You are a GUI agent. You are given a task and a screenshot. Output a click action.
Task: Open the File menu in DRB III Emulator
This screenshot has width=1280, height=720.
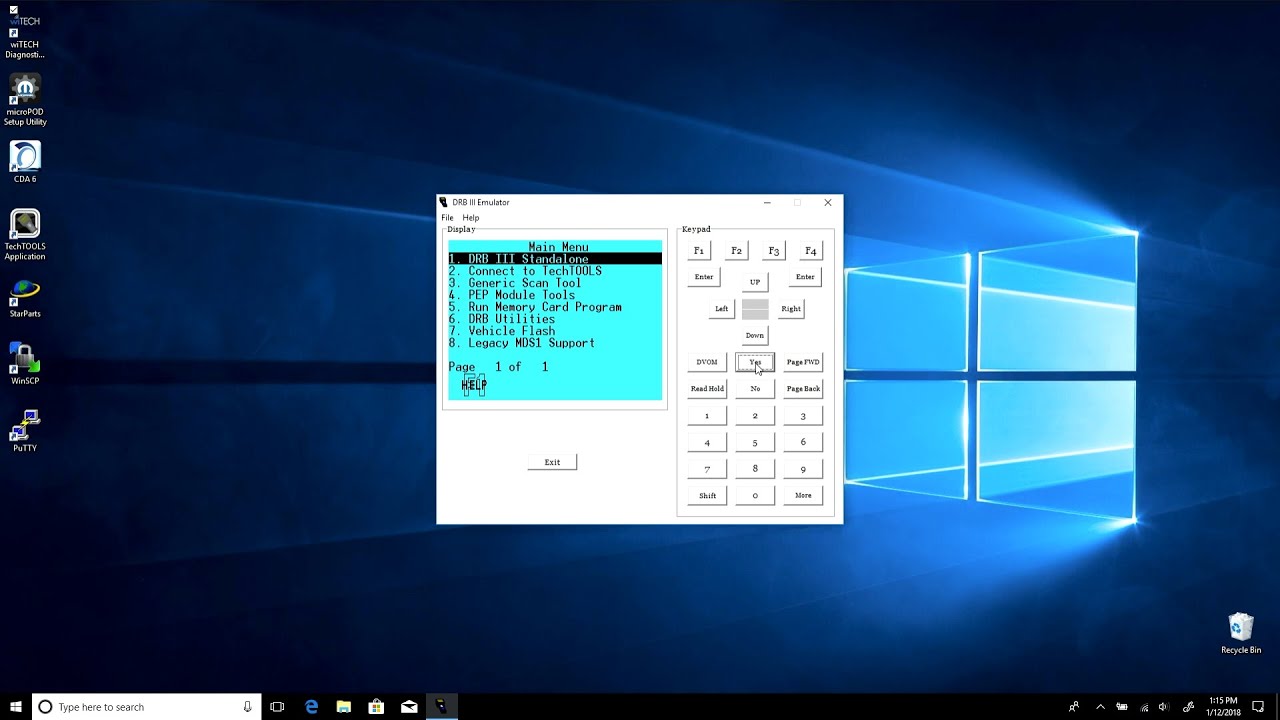tap(447, 218)
